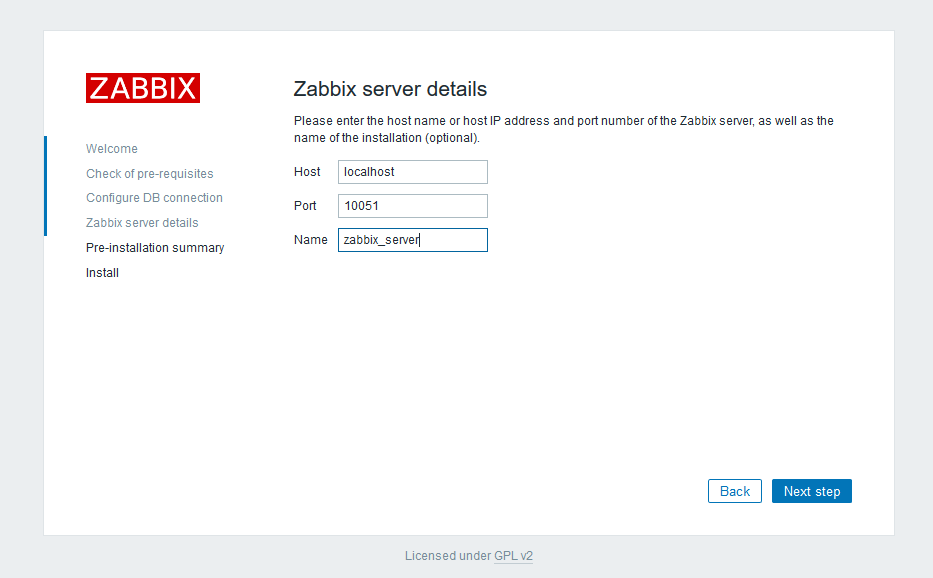Click the Port input field
Viewport: 933px width, 578px height.
click(x=413, y=206)
